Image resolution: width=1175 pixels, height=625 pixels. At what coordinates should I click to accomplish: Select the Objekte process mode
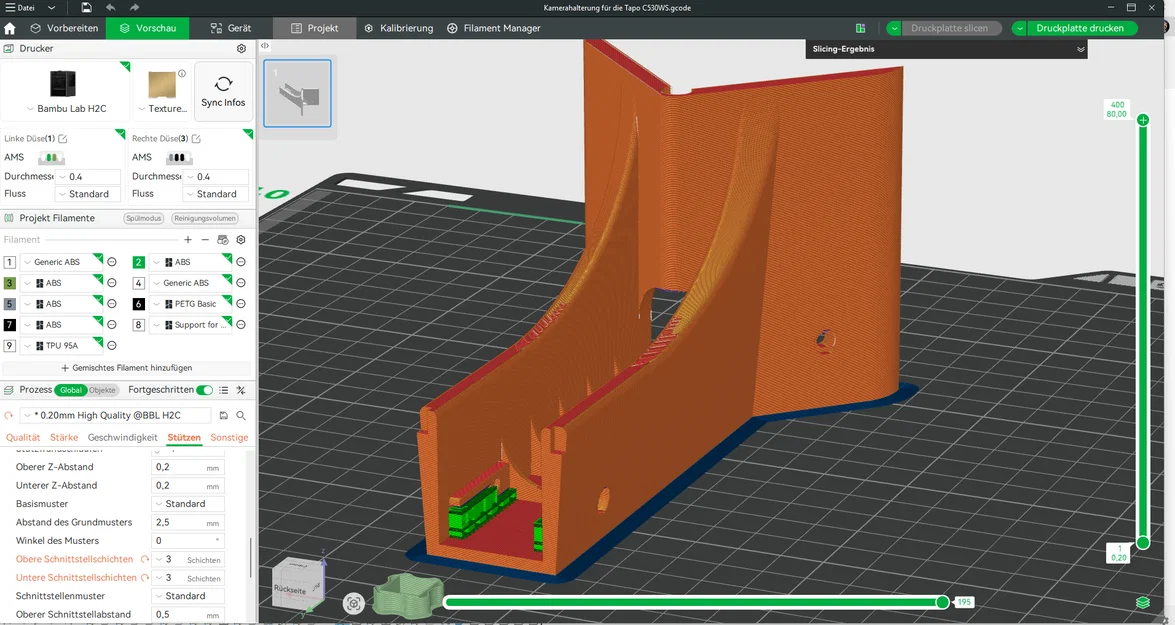(103, 390)
